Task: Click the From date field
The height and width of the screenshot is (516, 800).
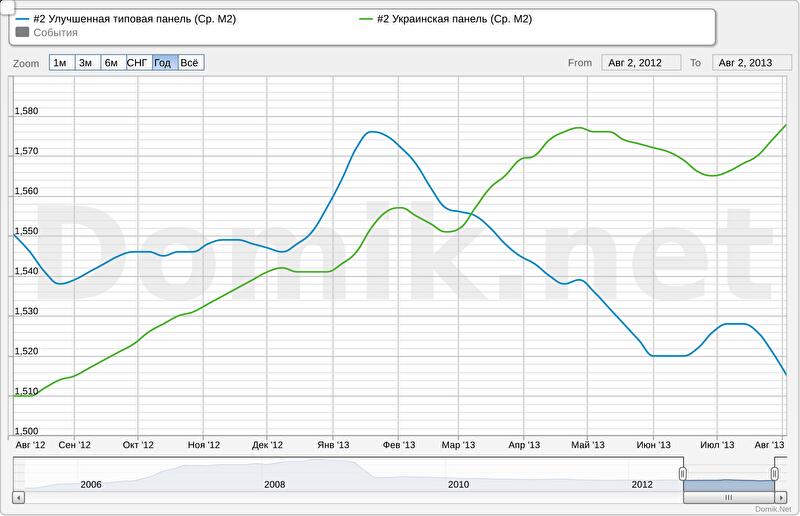Action: pyautogui.click(x=640, y=63)
